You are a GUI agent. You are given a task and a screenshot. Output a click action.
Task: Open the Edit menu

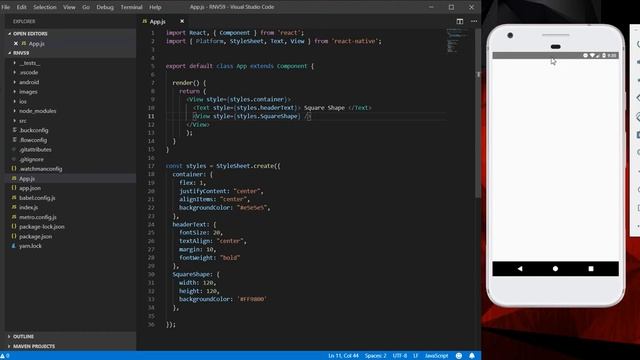coord(22,7)
